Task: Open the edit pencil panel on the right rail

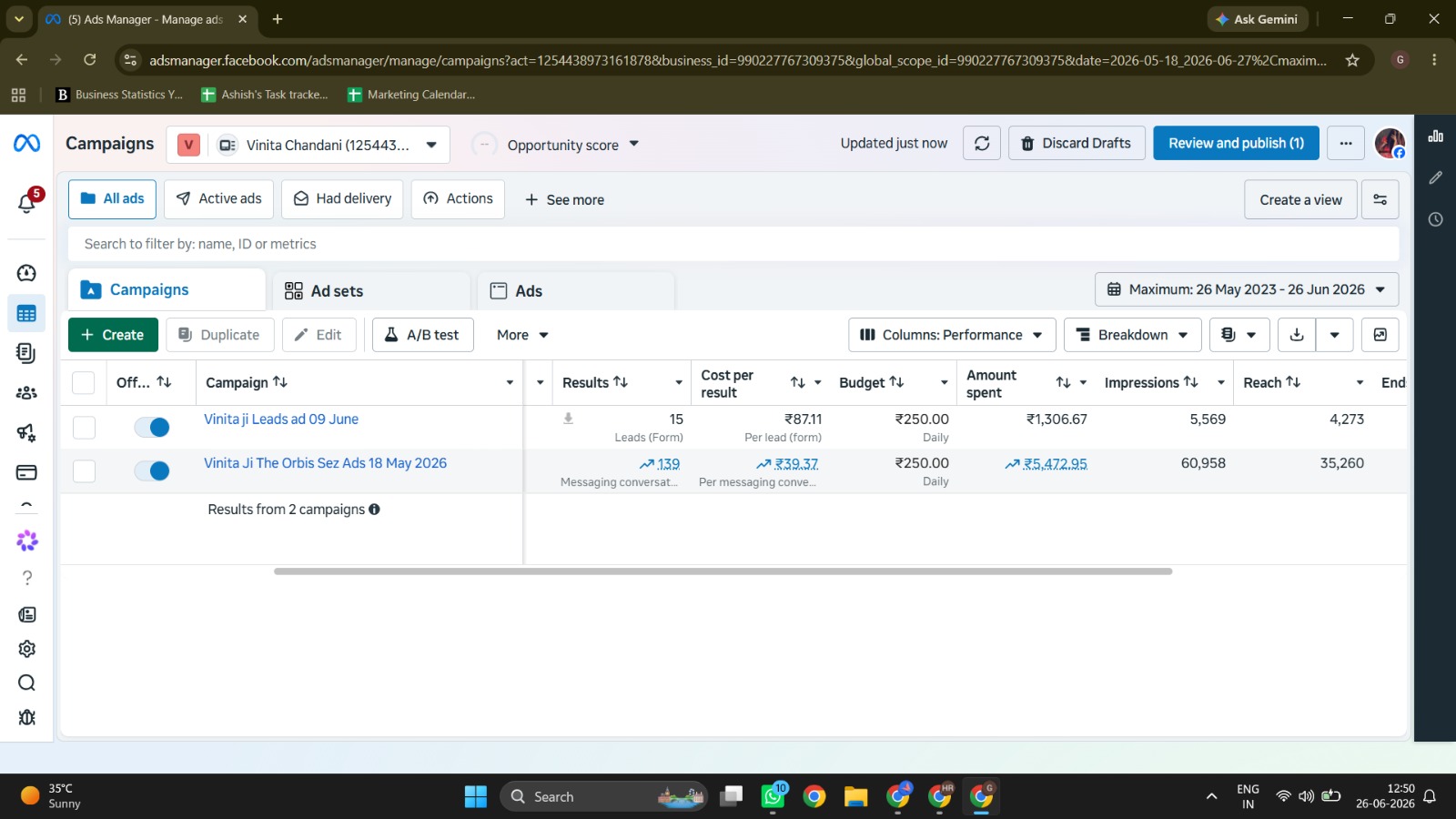Action: [x=1436, y=178]
